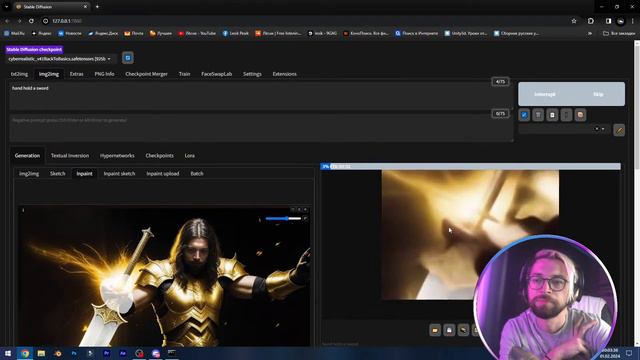Select the inner img2img mode tab
Screen dimensions: 640x360
(29, 173)
